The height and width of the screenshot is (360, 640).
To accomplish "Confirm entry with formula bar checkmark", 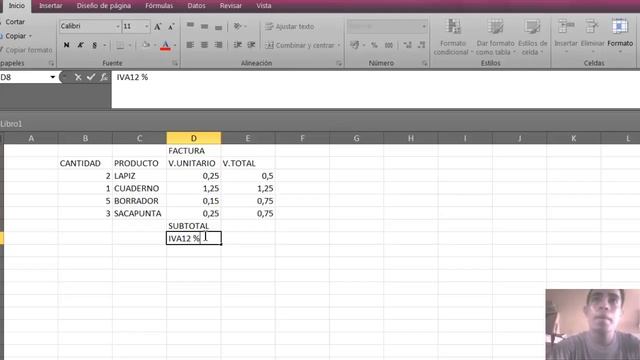I will tap(91, 77).
